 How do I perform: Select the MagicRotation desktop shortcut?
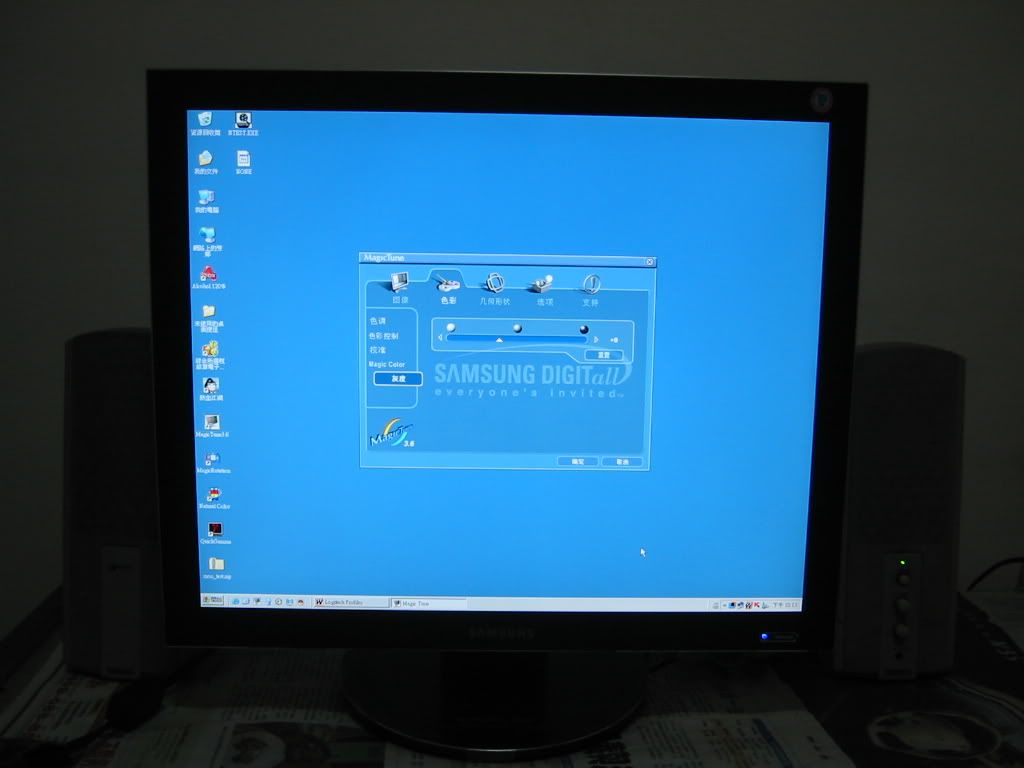(x=213, y=462)
